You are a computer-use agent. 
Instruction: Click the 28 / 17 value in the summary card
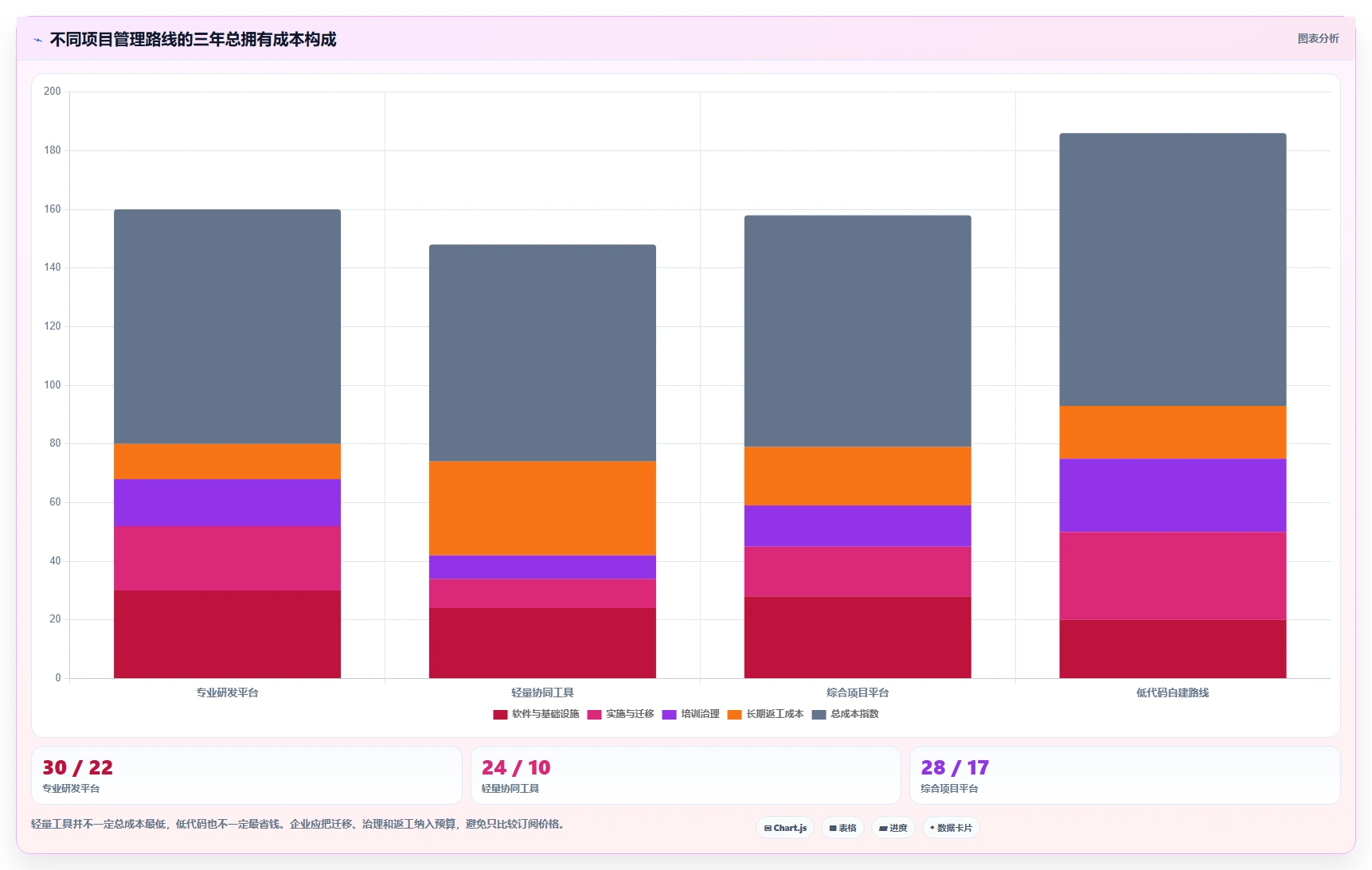(955, 767)
